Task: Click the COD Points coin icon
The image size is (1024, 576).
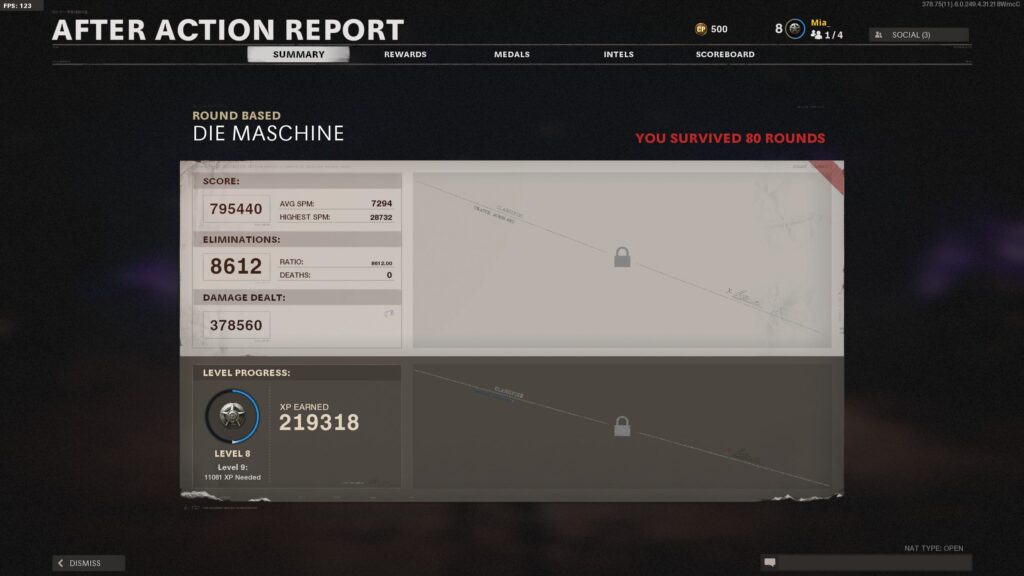Action: point(701,29)
